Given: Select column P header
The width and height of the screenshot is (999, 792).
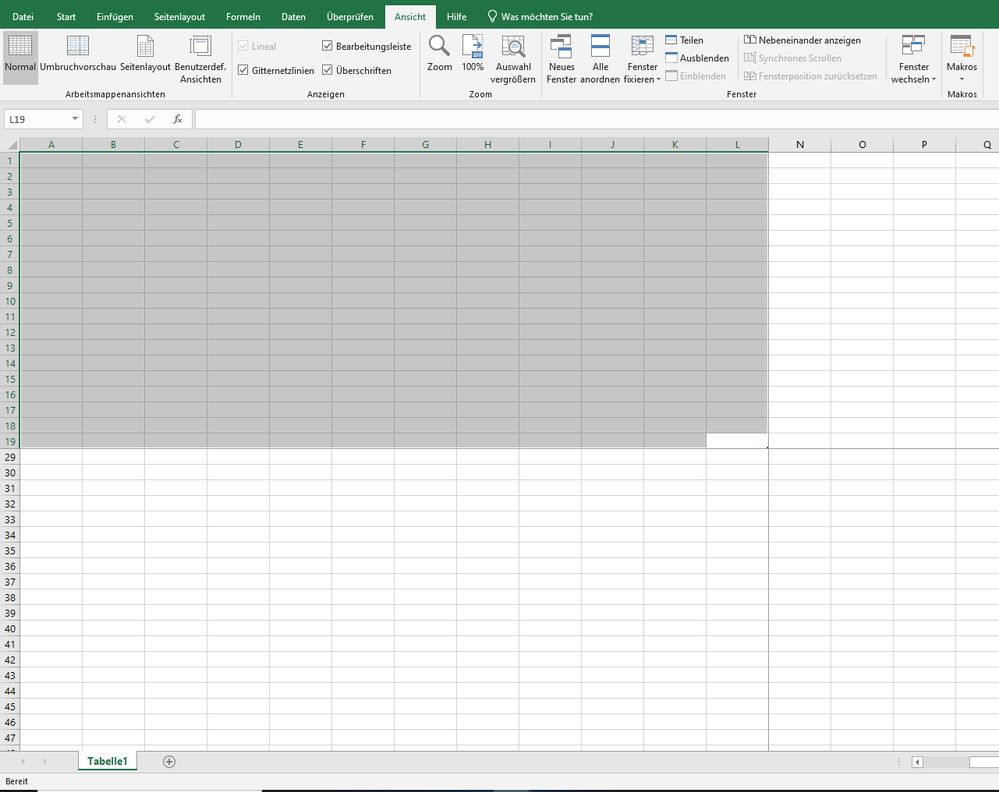Looking at the screenshot, I should (924, 145).
